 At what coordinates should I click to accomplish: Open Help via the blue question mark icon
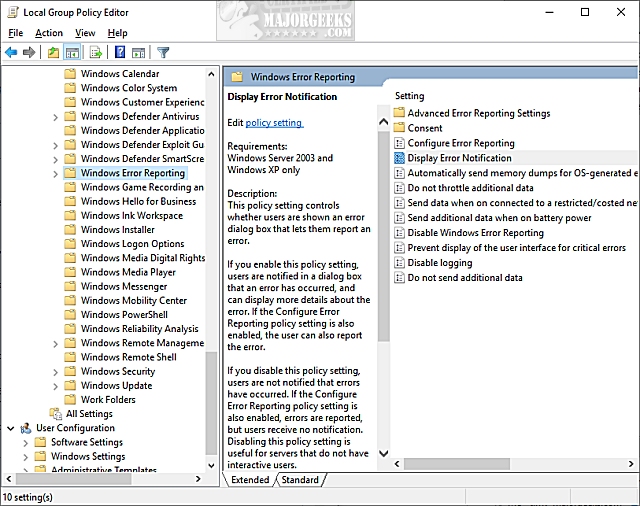120,52
